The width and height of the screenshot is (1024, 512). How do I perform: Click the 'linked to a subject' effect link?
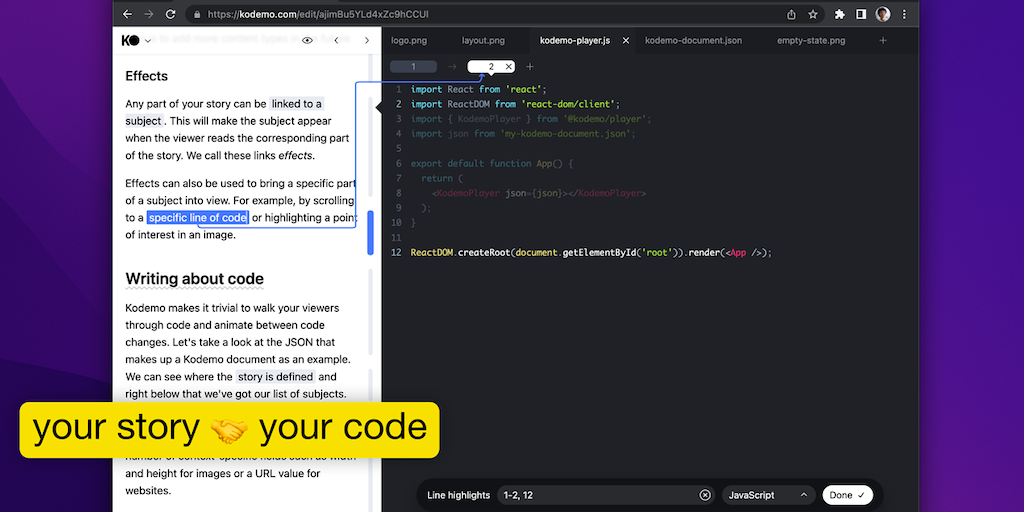pyautogui.click(x=296, y=104)
